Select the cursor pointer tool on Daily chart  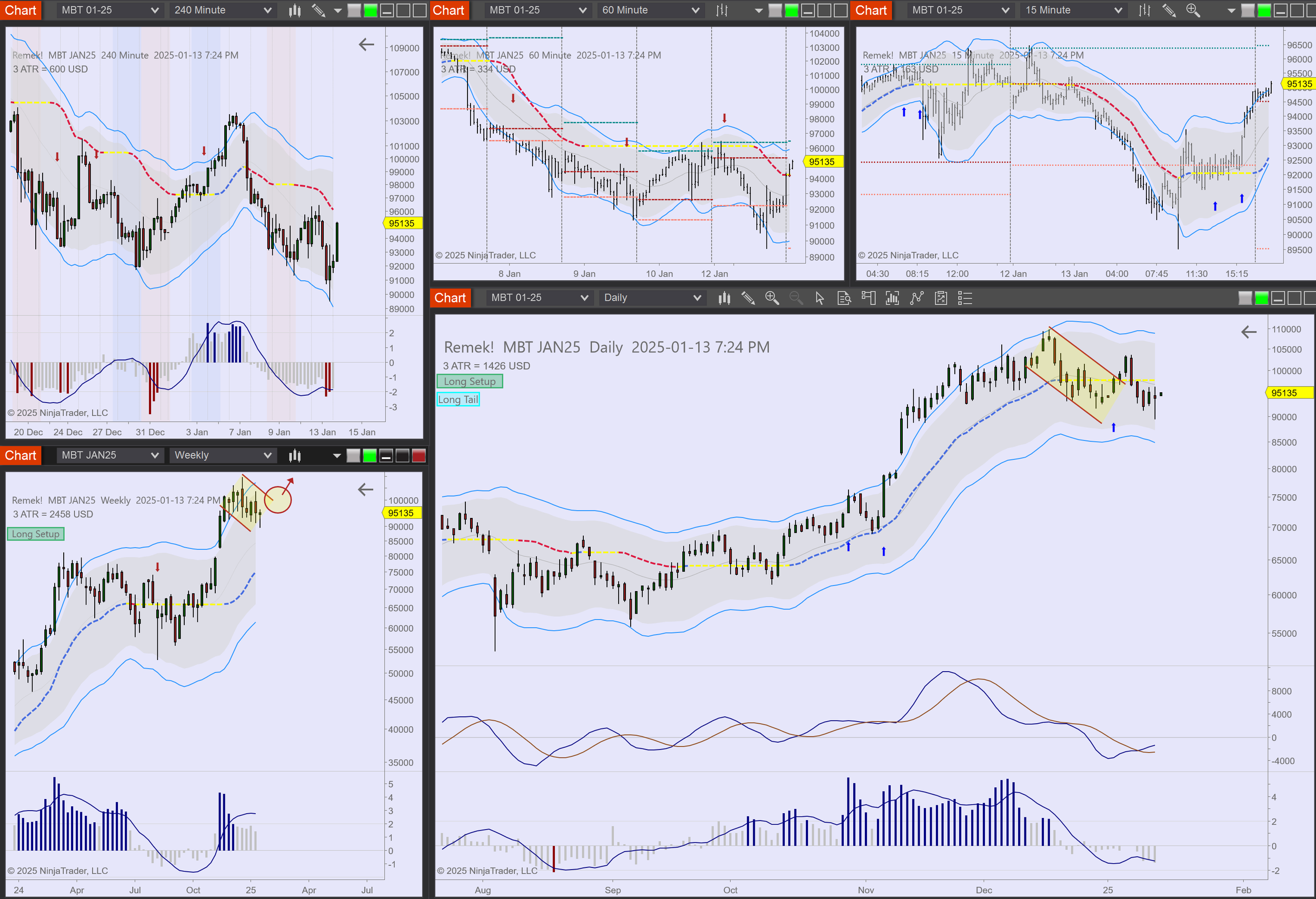click(x=820, y=298)
